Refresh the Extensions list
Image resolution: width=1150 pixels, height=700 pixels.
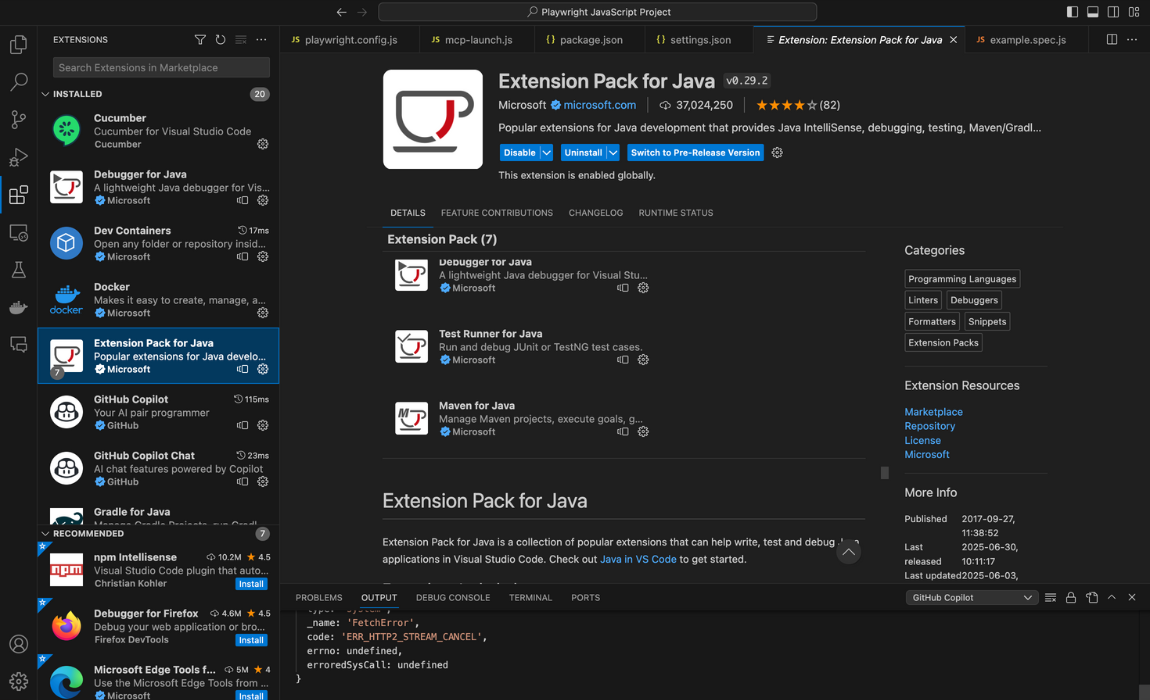point(220,39)
